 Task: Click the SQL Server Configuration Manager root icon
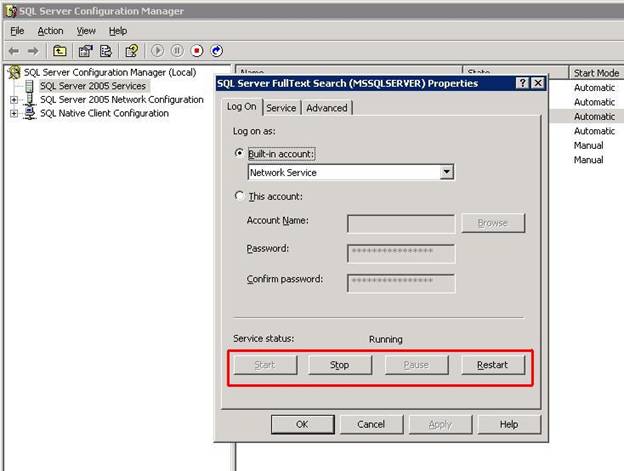tap(14, 72)
